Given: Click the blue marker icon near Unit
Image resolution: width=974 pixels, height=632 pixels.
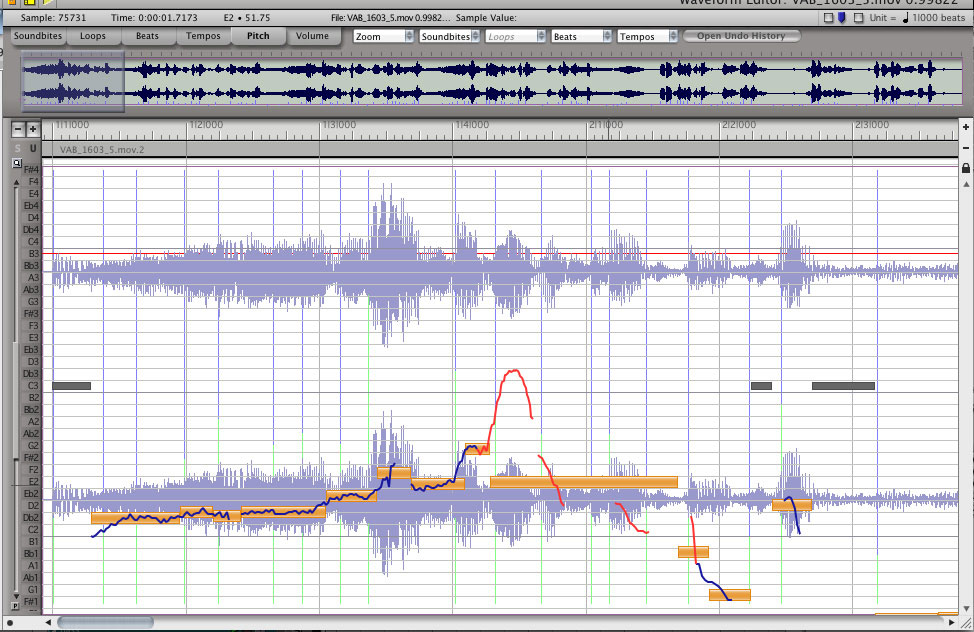Looking at the screenshot, I should click(842, 17).
